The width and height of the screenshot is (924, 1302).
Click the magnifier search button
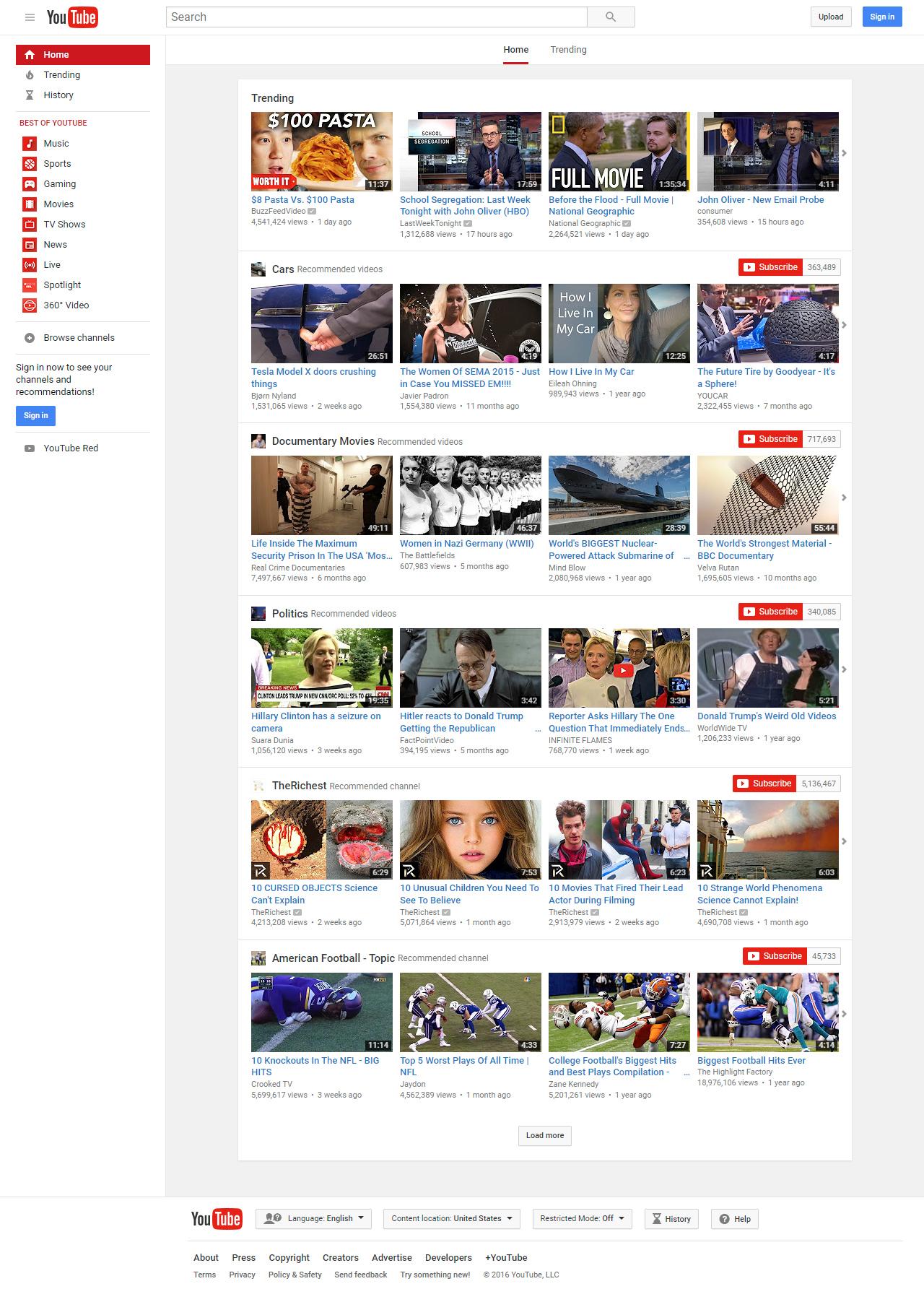pos(611,17)
